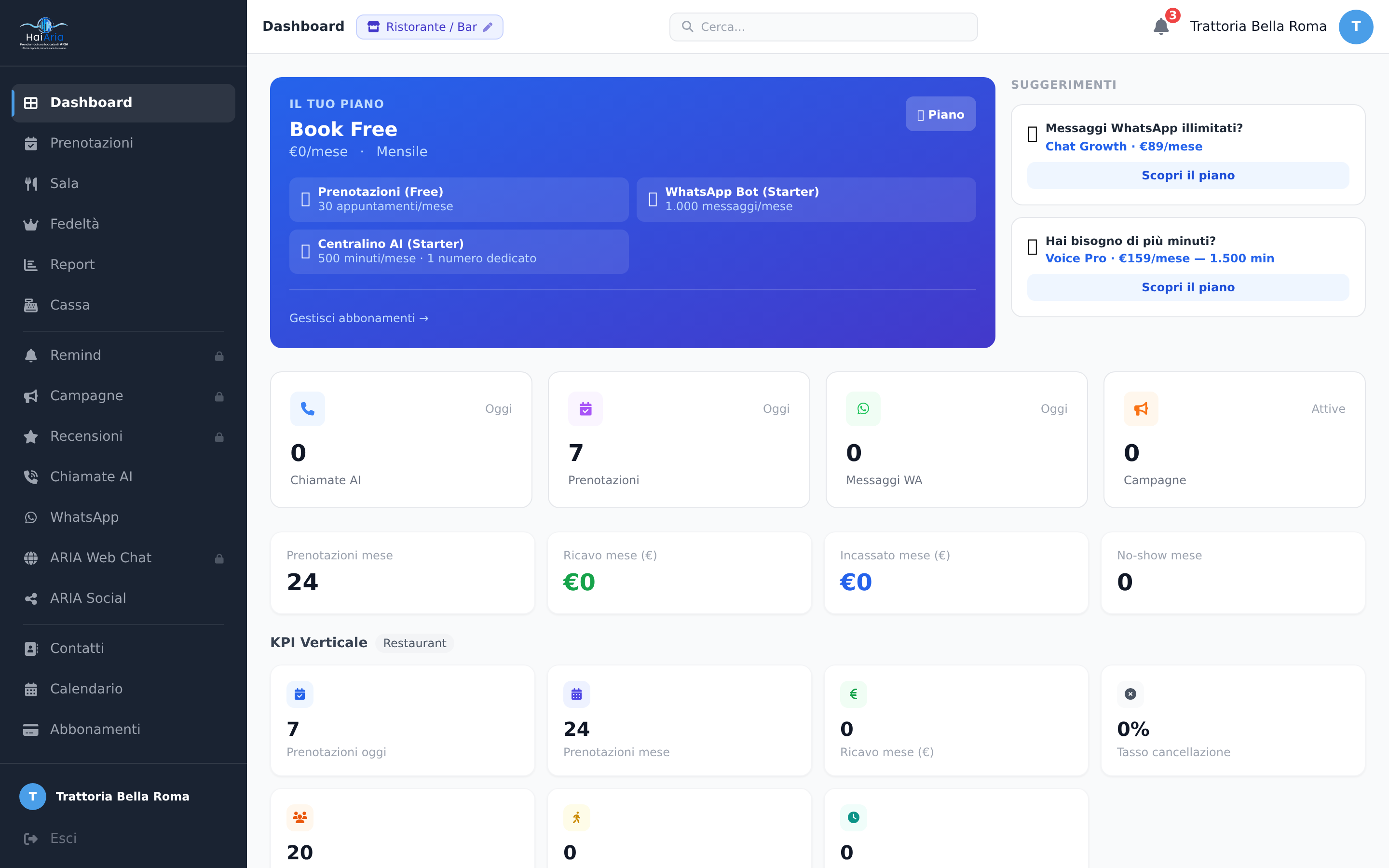Open the Fedeltà section
Screen dimensions: 1389x868
[123, 224]
